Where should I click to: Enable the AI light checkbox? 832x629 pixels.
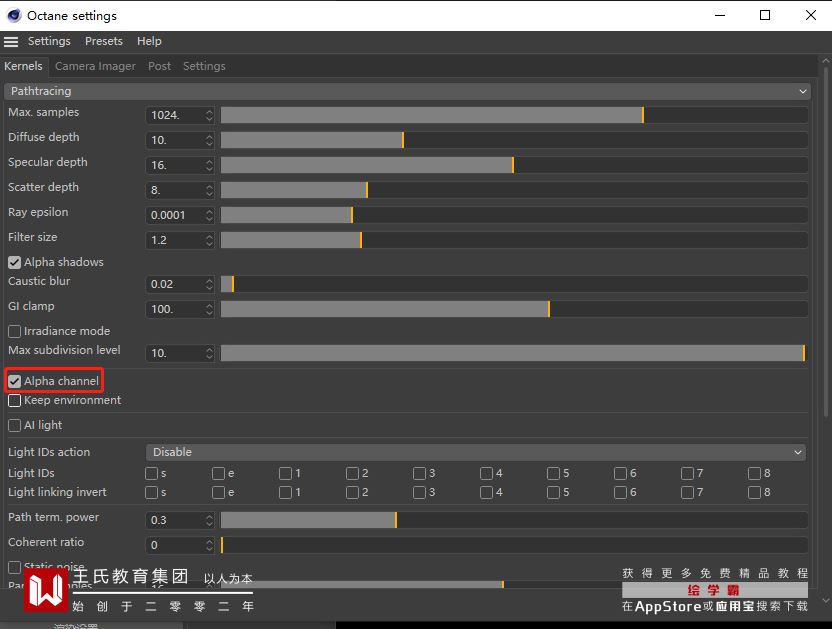coord(14,425)
